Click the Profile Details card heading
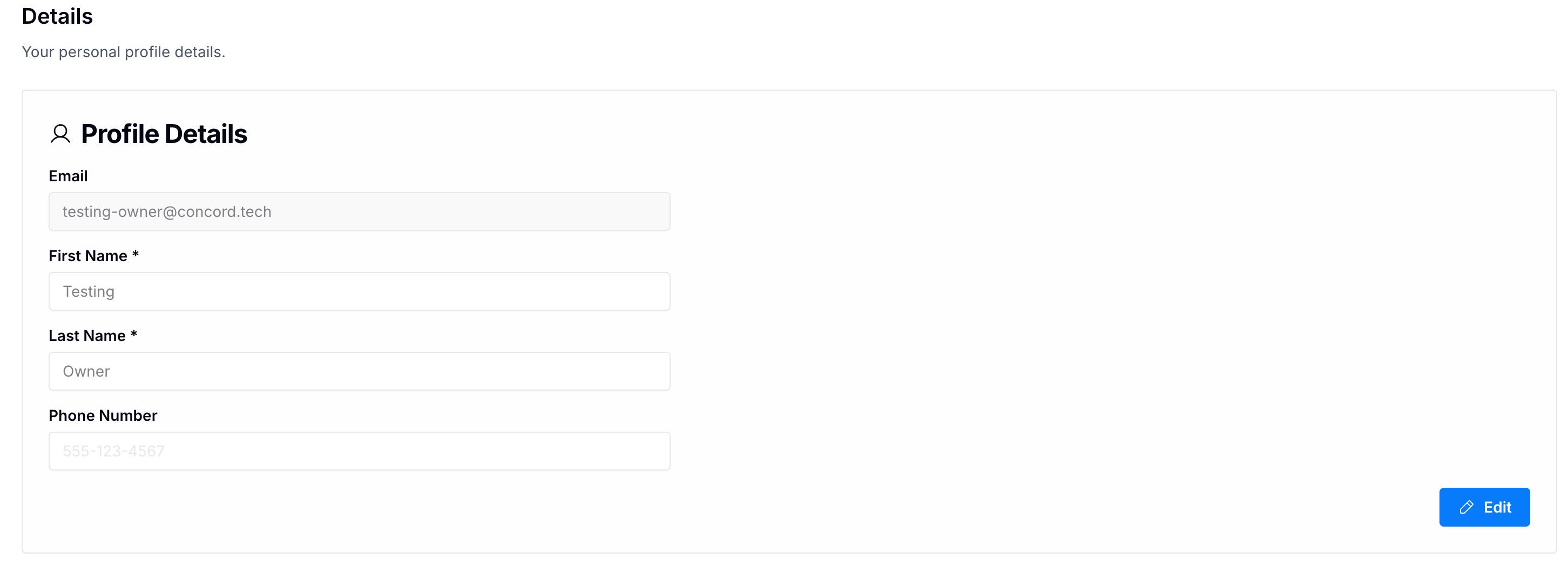This screenshot has width=1568, height=573. 164,134
